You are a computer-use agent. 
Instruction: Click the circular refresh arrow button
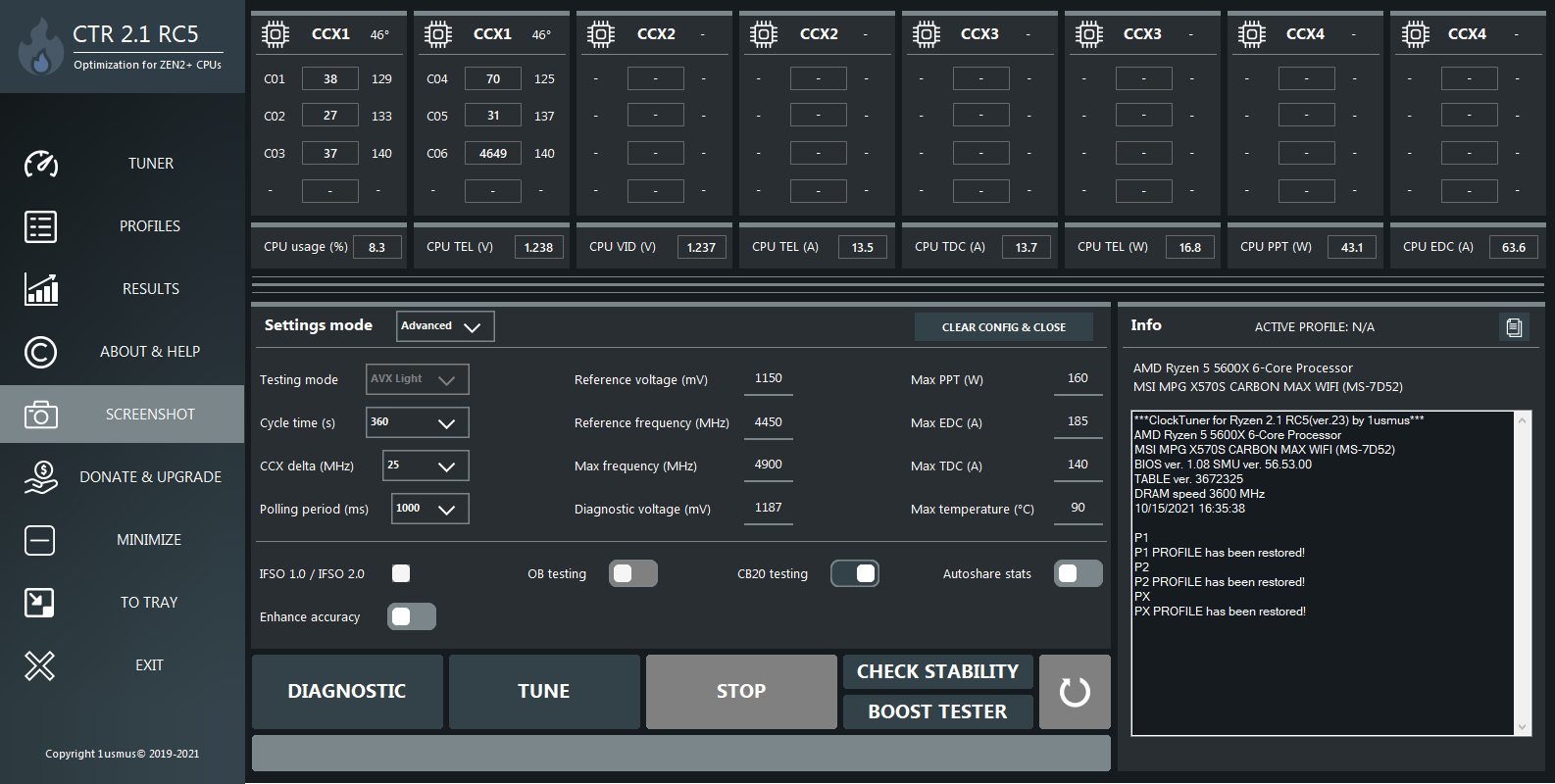coord(1075,692)
